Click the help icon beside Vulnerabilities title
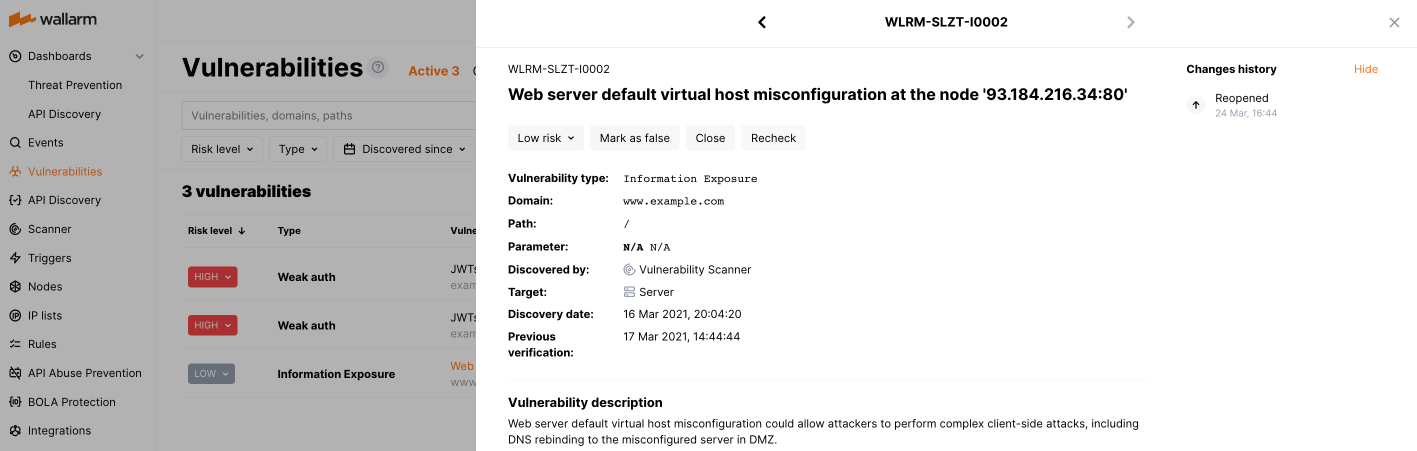This screenshot has width=1417, height=451. 378,68
